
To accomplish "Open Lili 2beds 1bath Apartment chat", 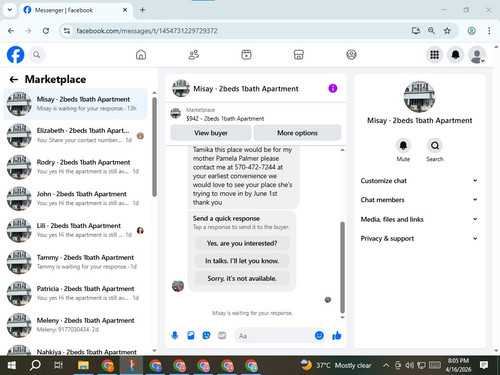I will 75,230.
